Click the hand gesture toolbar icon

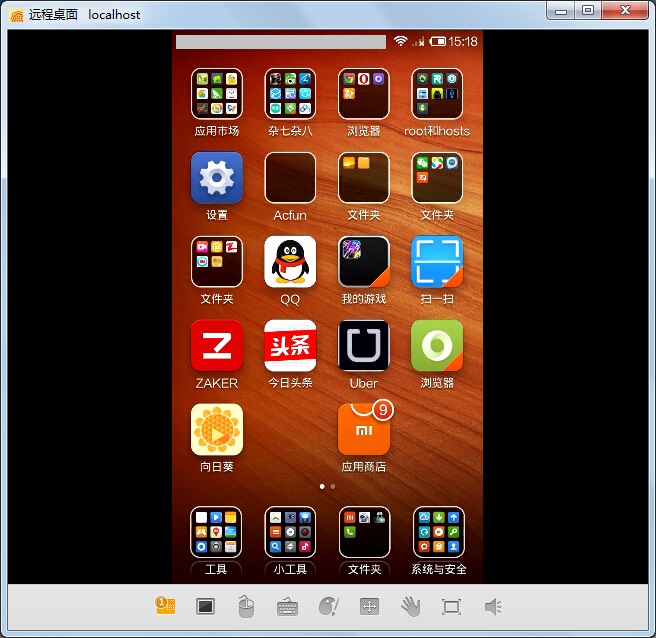click(411, 607)
